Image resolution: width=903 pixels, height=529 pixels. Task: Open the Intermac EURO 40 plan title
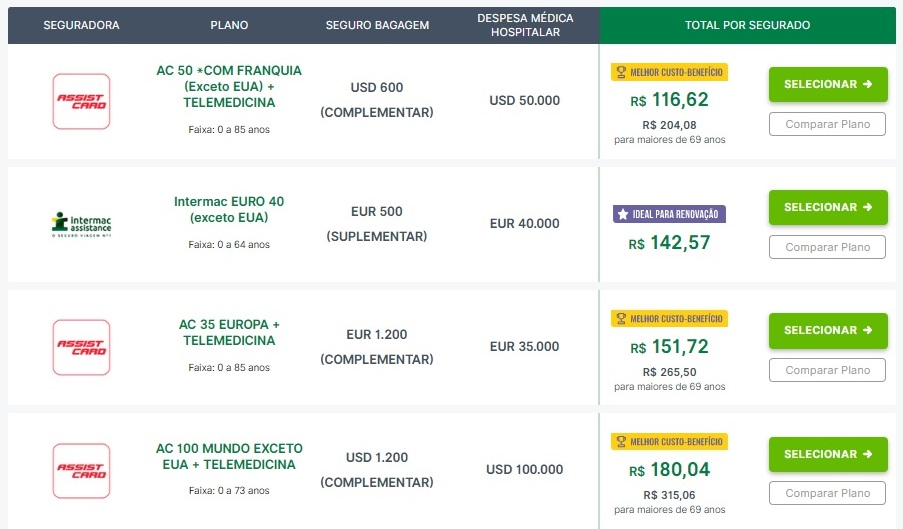229,209
